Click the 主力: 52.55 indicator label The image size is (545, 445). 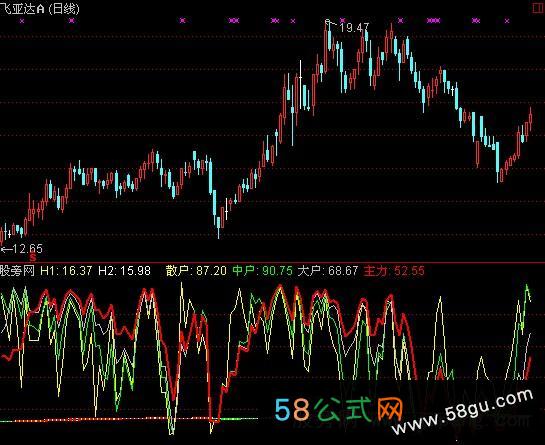point(394,270)
